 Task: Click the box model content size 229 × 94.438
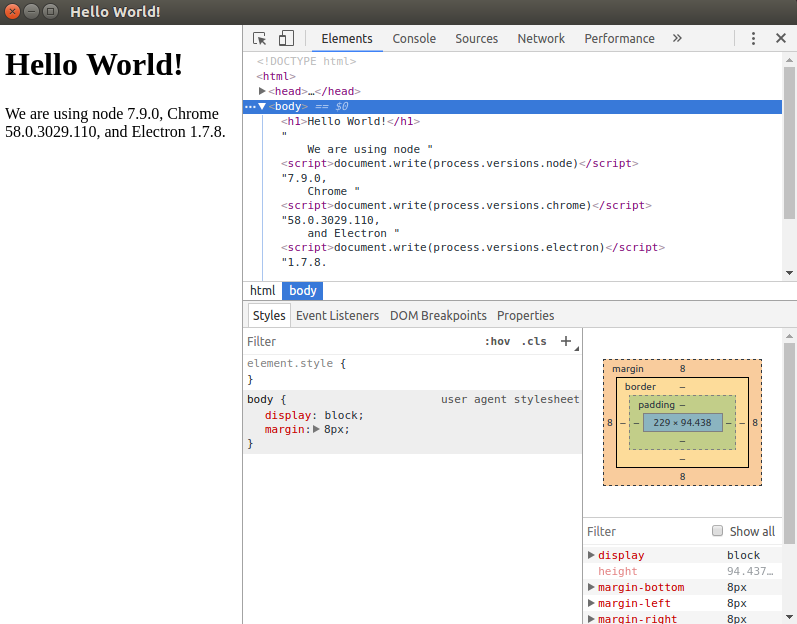(682, 422)
